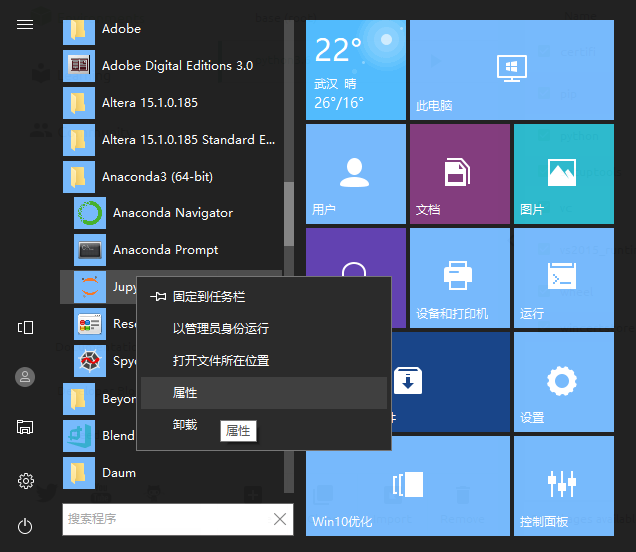Screen dimensions: 636x552
Task: Select 属性 in the context menu
Action: [264, 393]
